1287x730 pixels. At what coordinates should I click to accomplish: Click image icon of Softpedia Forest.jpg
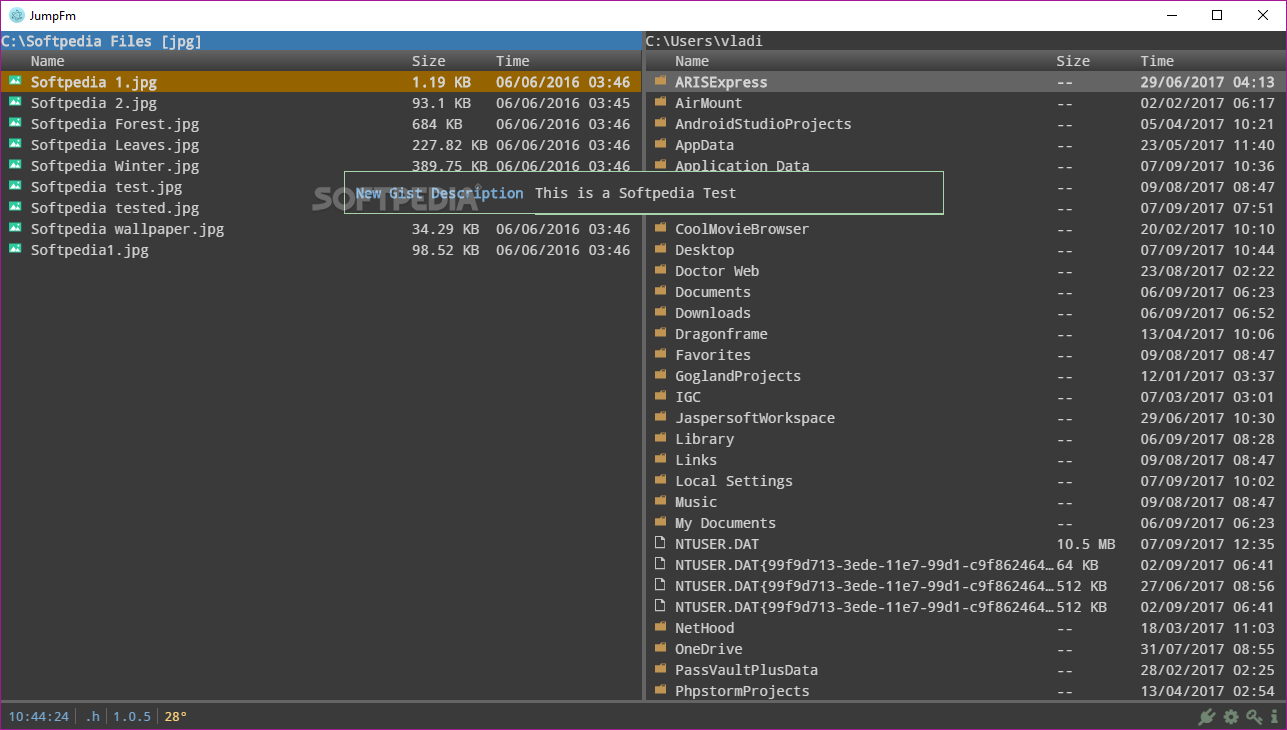[15, 123]
